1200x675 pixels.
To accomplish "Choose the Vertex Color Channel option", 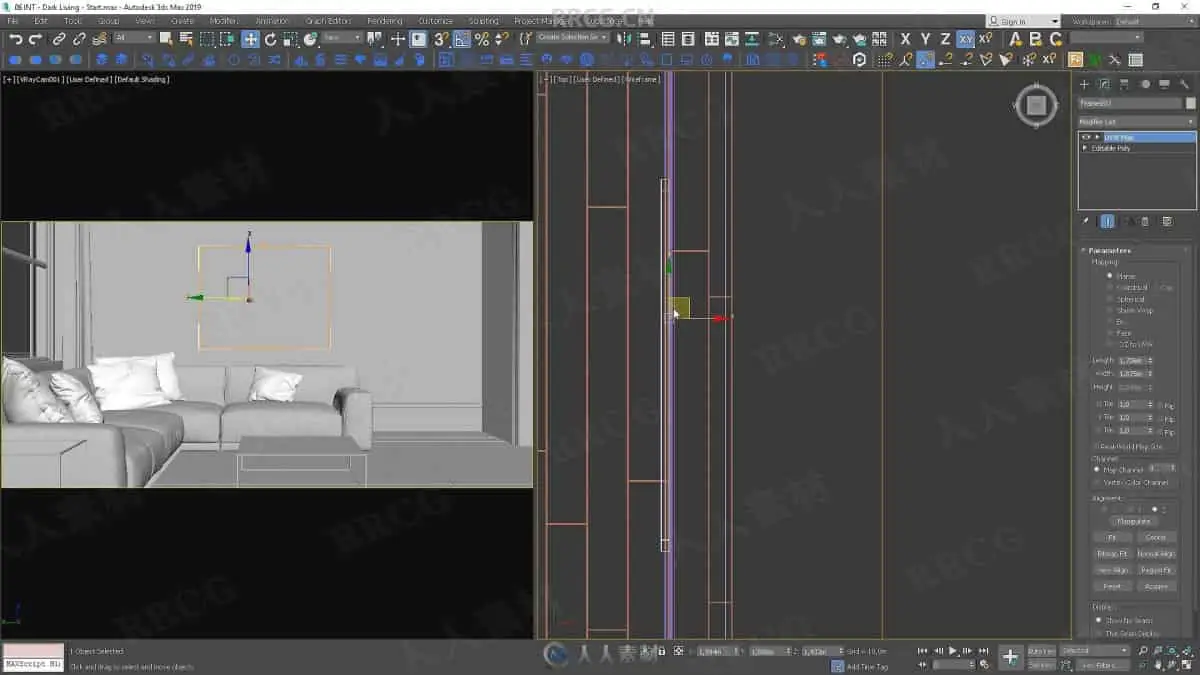I will tap(1097, 482).
